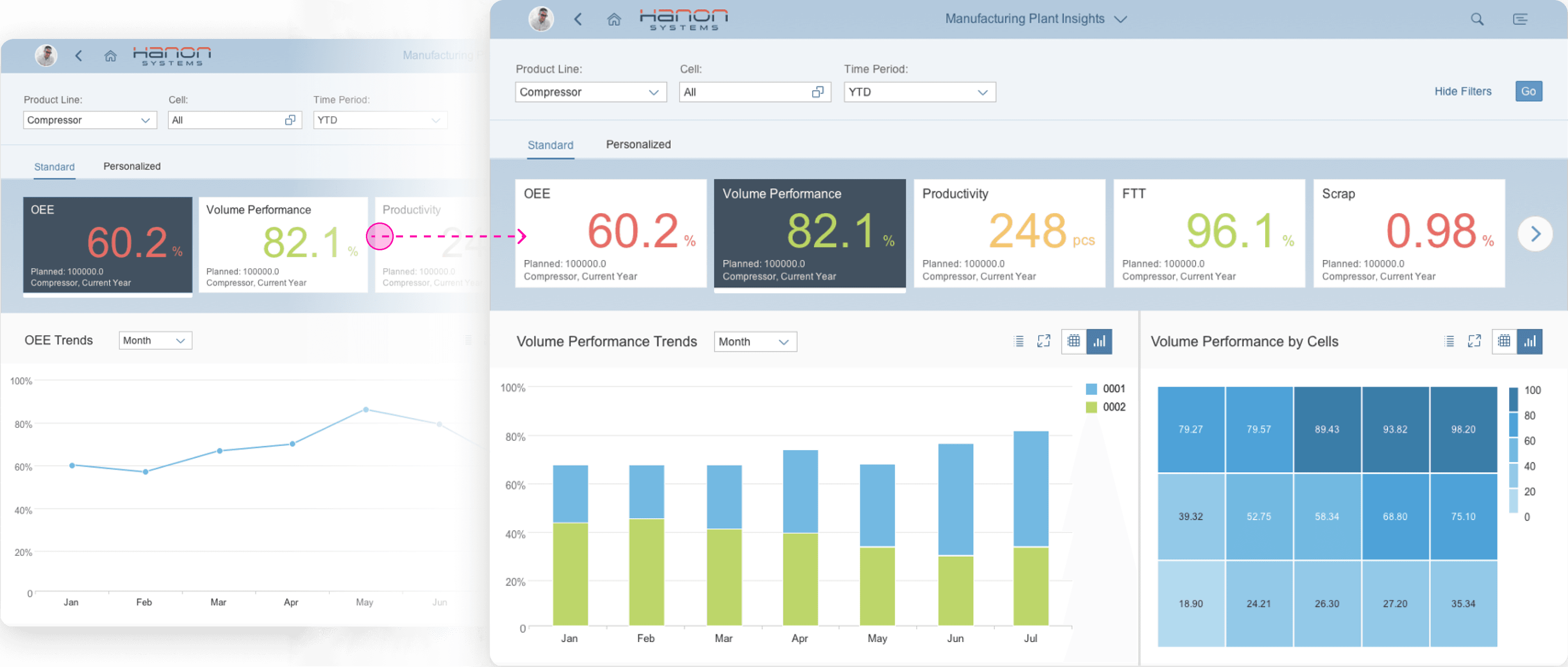Click the home icon in right panel
This screenshot has width=1568, height=667.
coord(614,19)
